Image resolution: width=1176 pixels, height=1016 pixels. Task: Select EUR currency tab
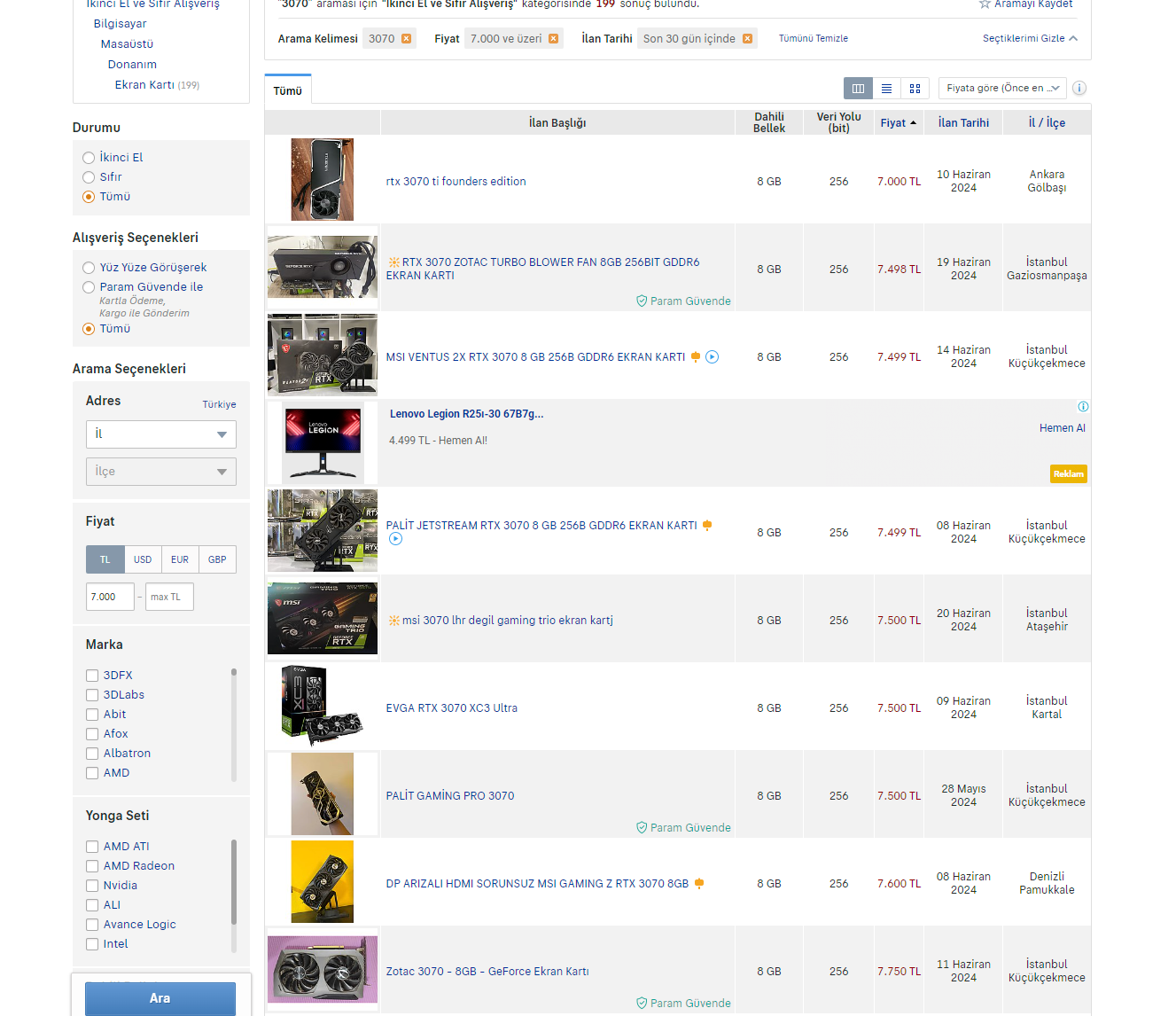(180, 559)
